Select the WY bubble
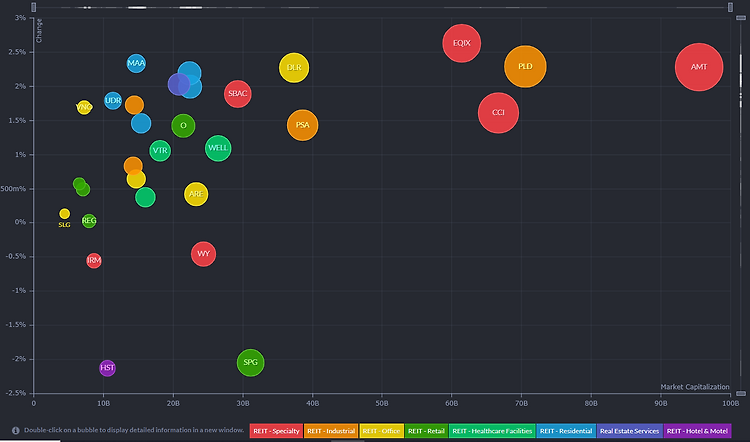The width and height of the screenshot is (750, 442). tap(203, 254)
